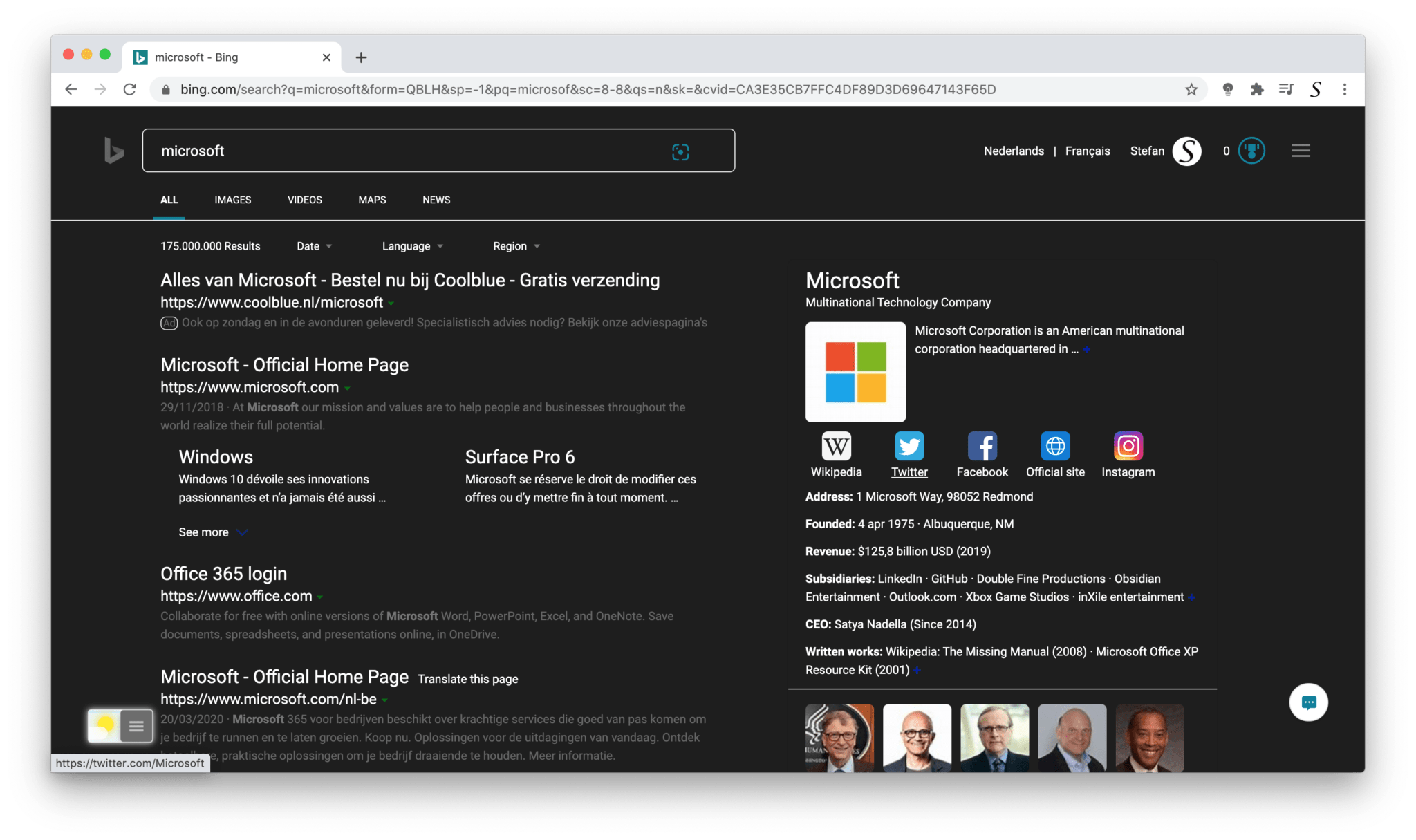Click the Microsoft Rewards medal icon
The width and height of the screenshot is (1416, 840).
coord(1251,151)
